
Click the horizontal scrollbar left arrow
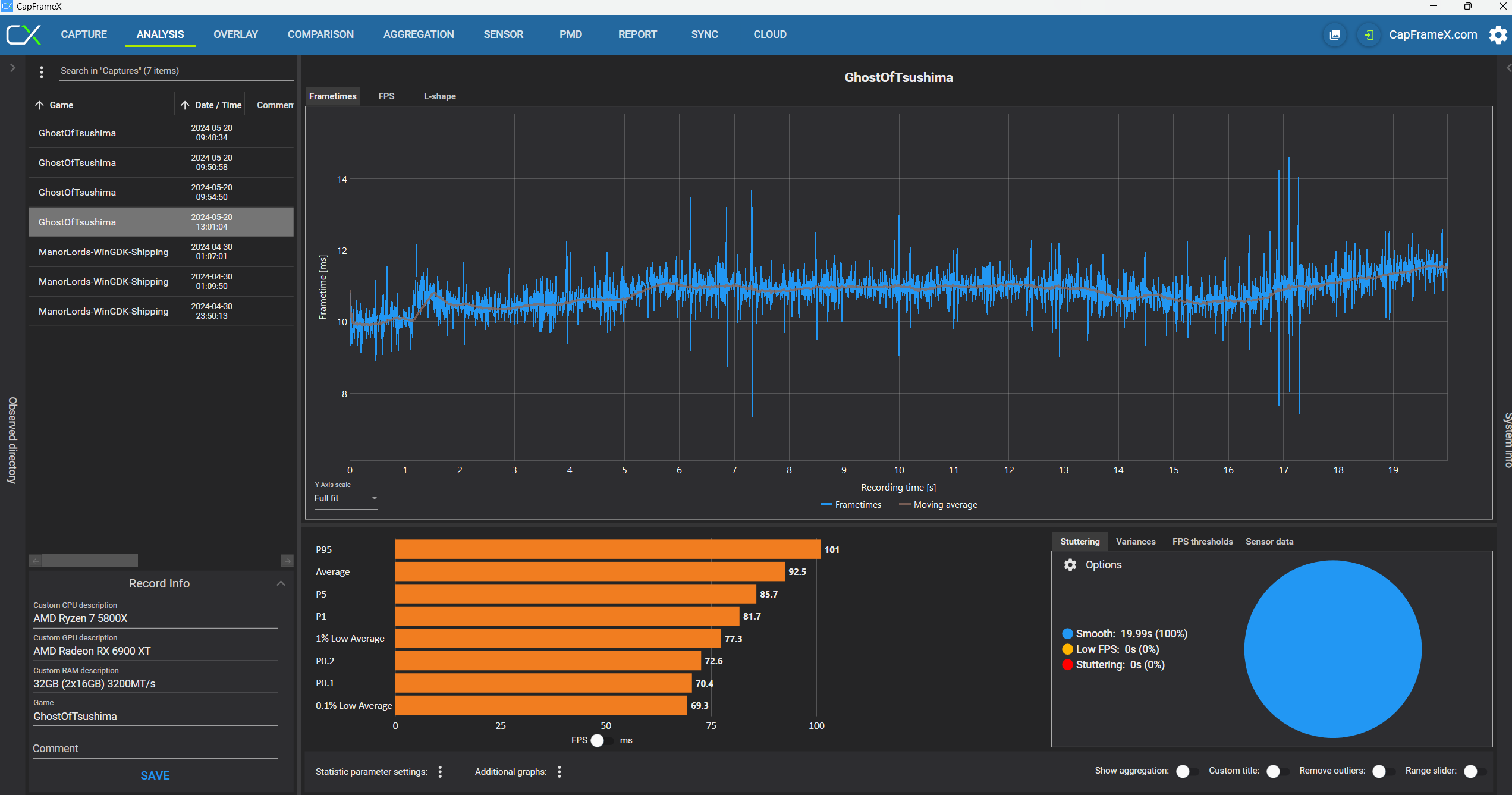coord(36,561)
